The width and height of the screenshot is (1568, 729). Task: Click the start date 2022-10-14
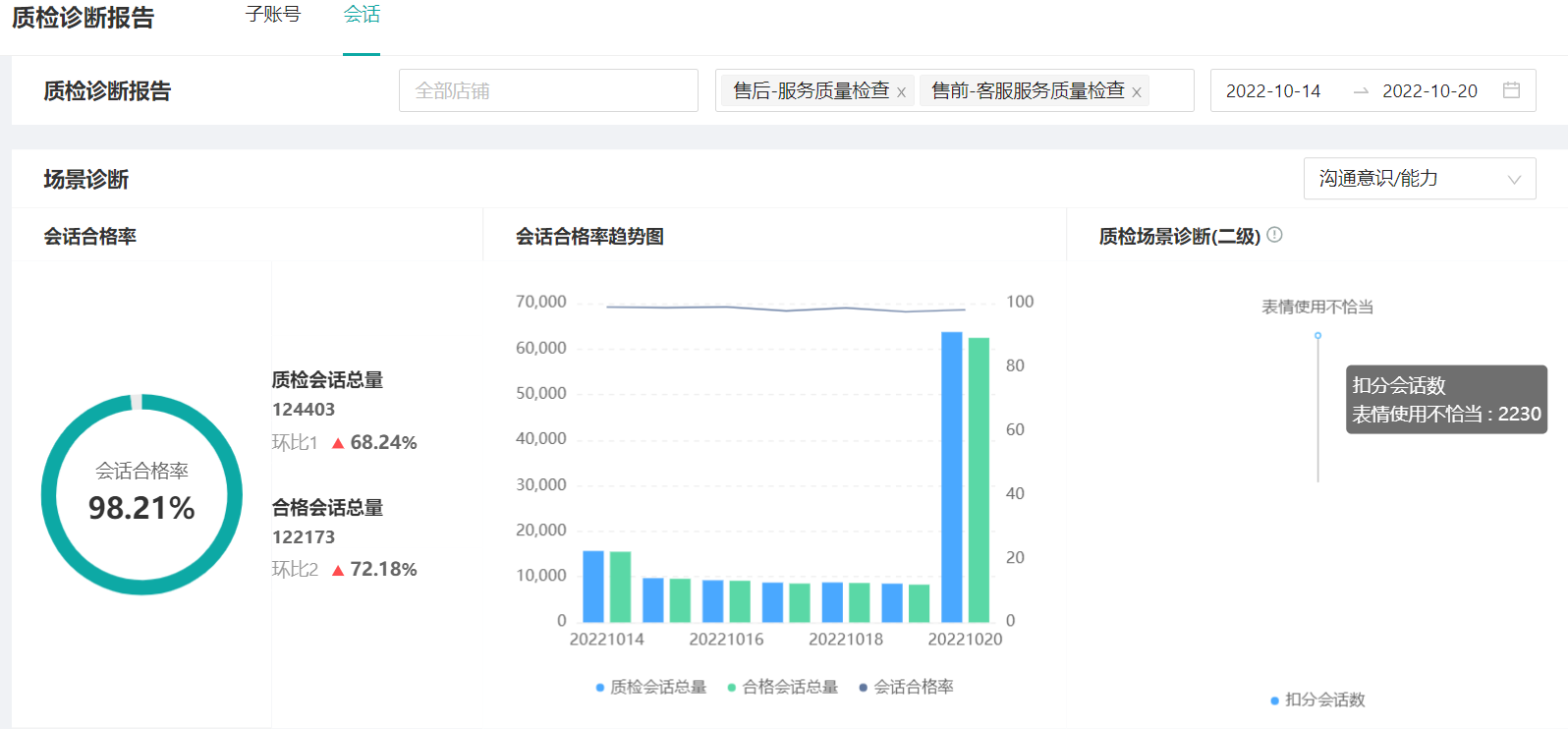pos(1273,91)
